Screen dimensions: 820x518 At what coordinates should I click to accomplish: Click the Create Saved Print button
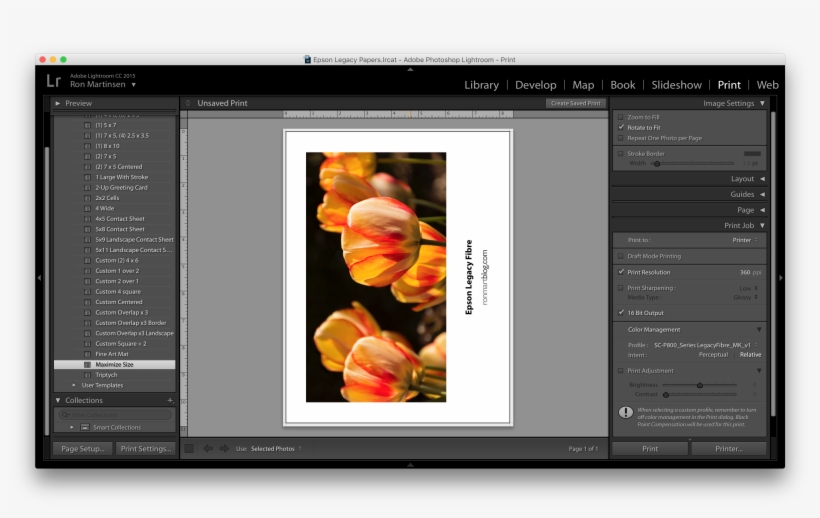click(x=575, y=103)
